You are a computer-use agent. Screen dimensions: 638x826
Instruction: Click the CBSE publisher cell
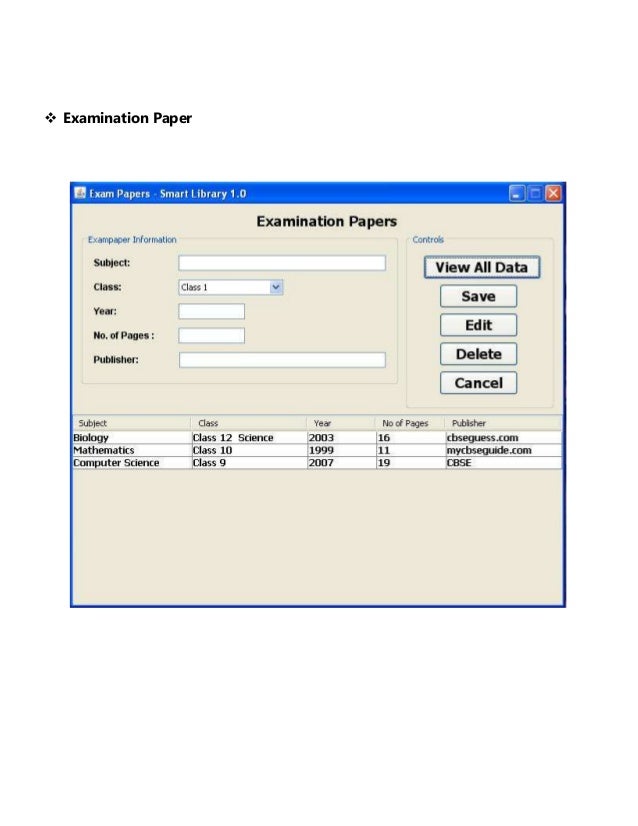click(504, 463)
